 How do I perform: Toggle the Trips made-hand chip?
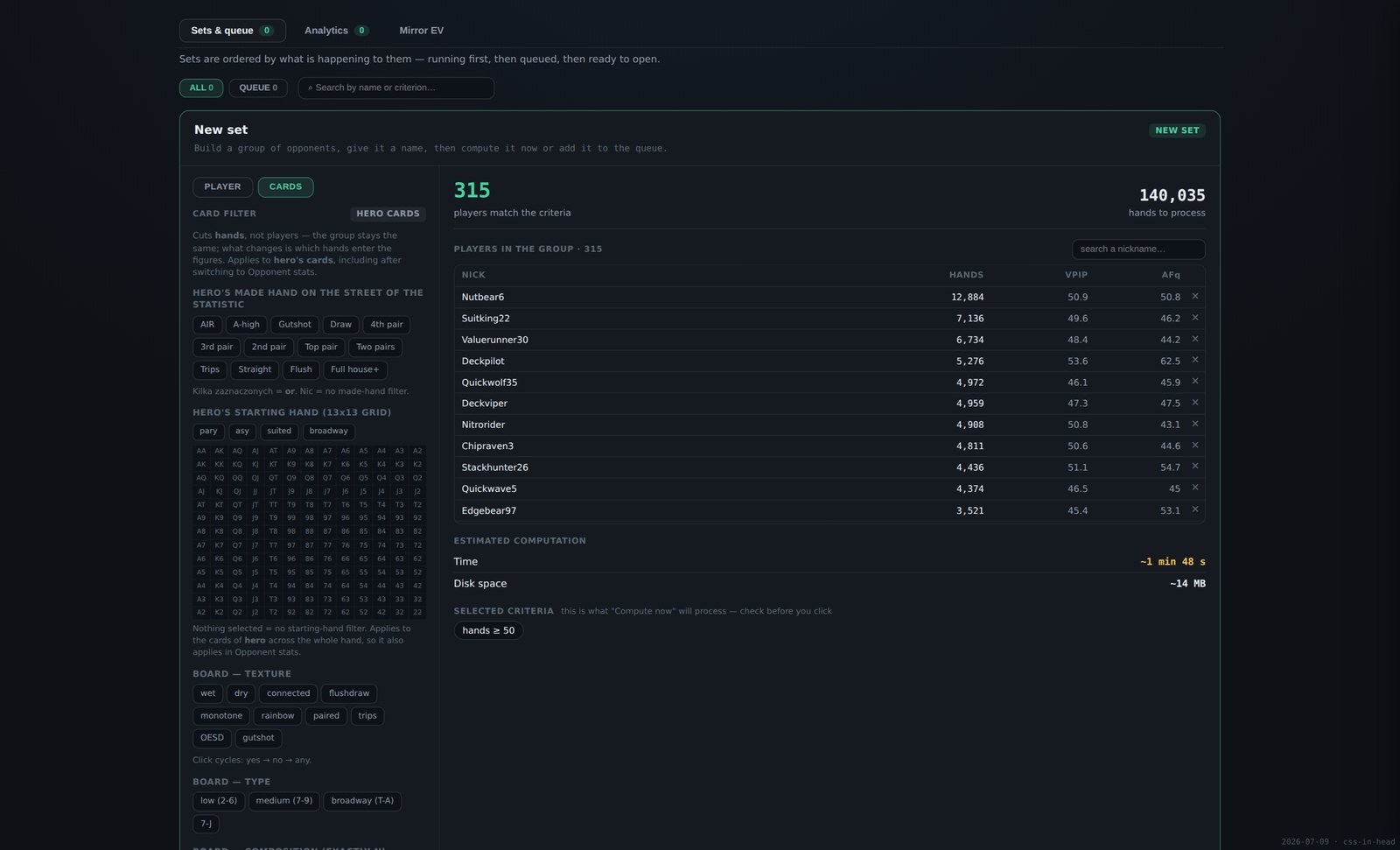210,370
